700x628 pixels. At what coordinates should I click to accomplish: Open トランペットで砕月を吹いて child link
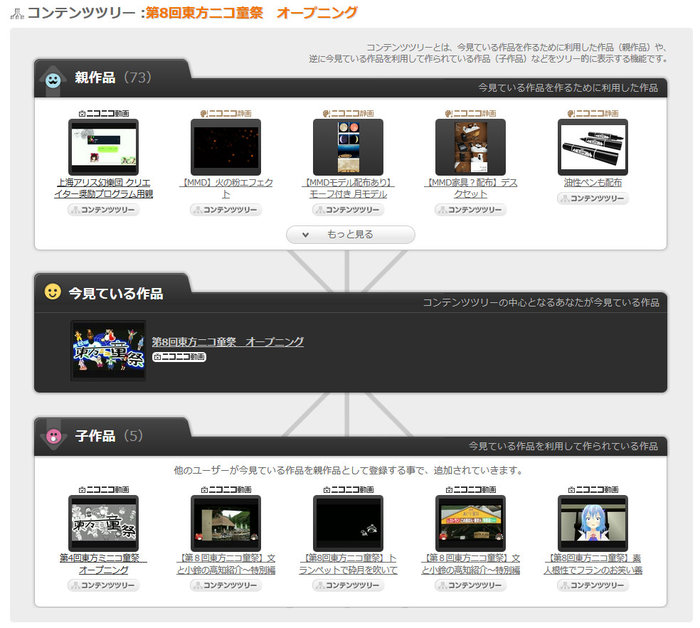click(x=348, y=564)
